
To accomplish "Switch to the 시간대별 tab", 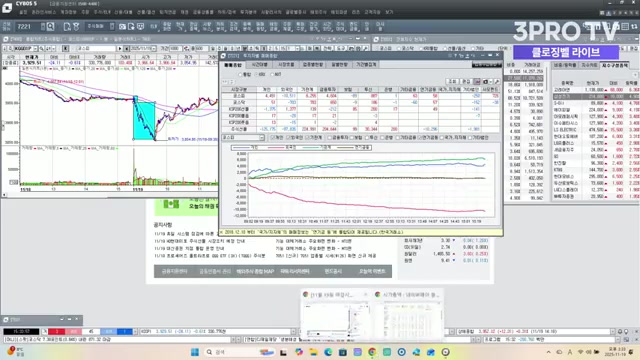I will (259, 64).
